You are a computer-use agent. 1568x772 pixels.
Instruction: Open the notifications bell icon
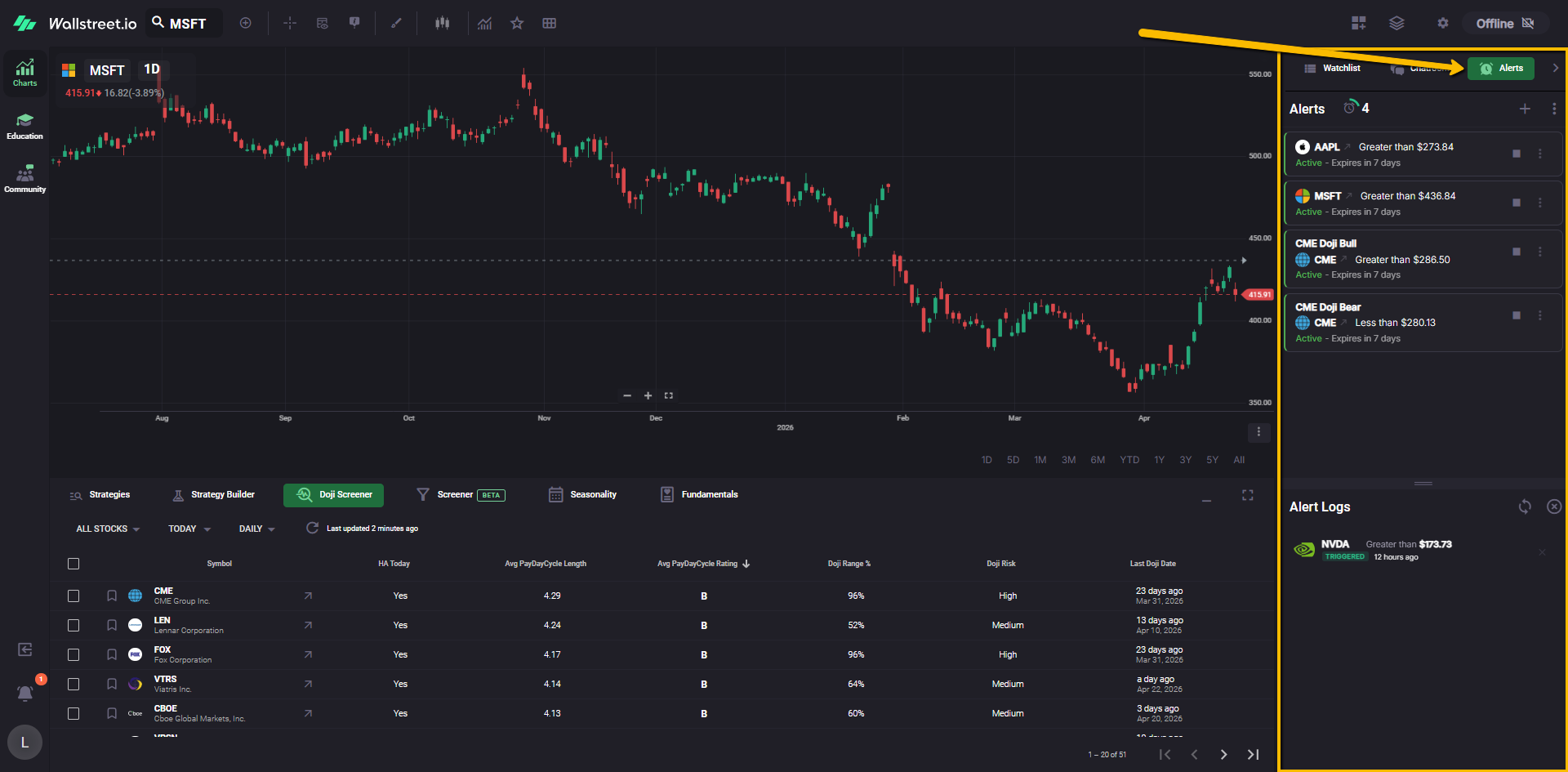(25, 693)
